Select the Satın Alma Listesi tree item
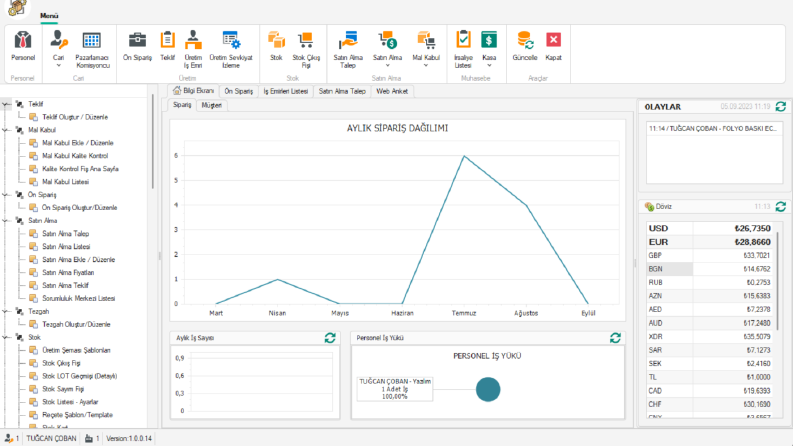793x446 pixels. pos(66,246)
